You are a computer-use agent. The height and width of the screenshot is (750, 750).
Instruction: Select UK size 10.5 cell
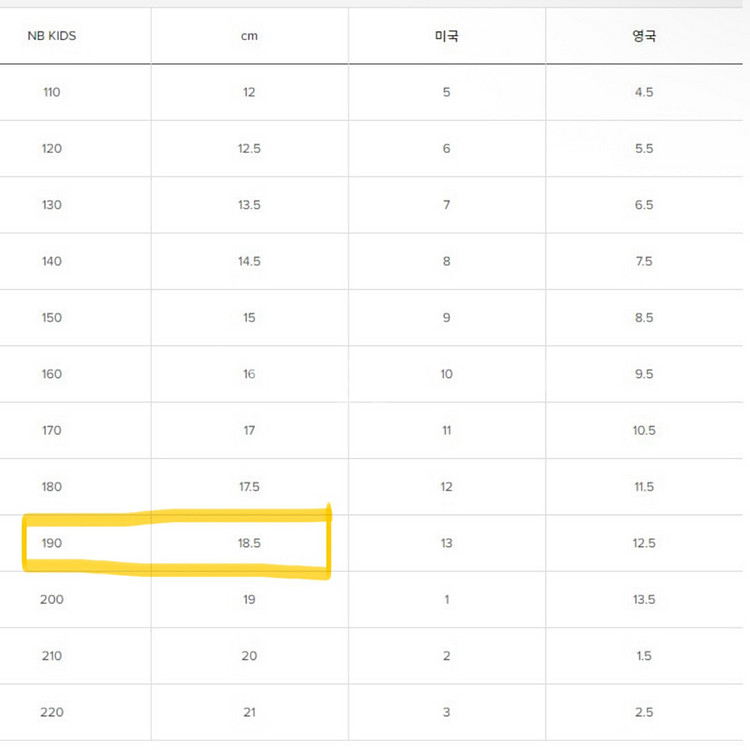click(644, 430)
